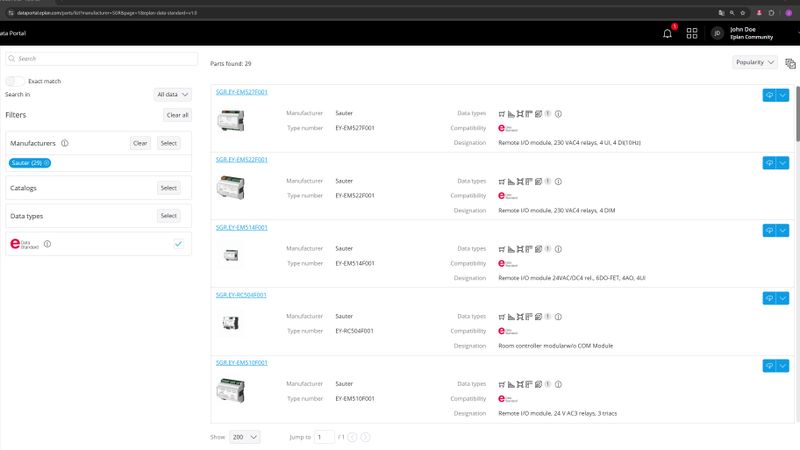800x450 pixels.
Task: Expand download options for EY-EM522F001
Action: [783, 163]
